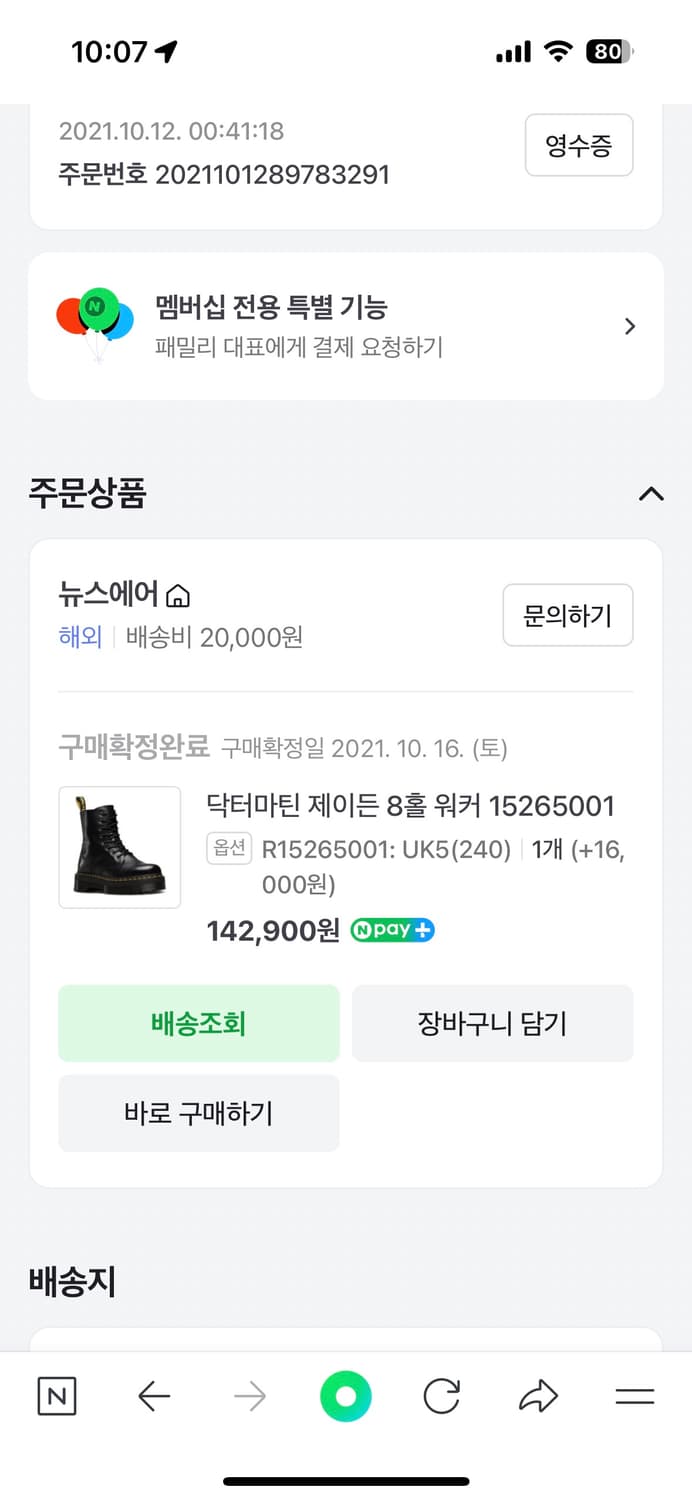Tap the forward arrow in bottom navigation
Viewport: 692px width, 1500px height.
pyautogui.click(x=248, y=1397)
